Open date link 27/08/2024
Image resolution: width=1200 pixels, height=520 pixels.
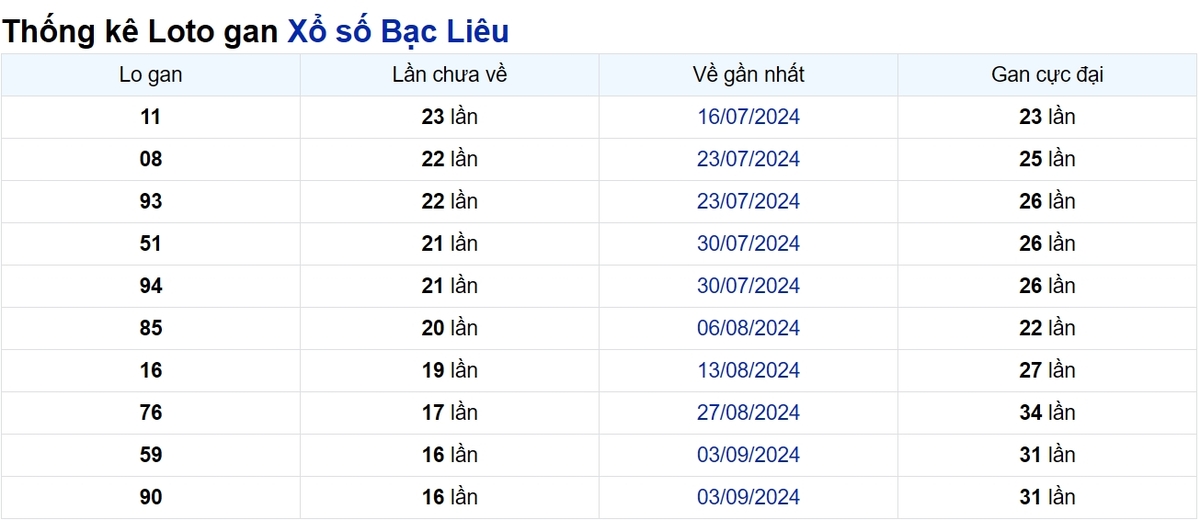coord(748,412)
